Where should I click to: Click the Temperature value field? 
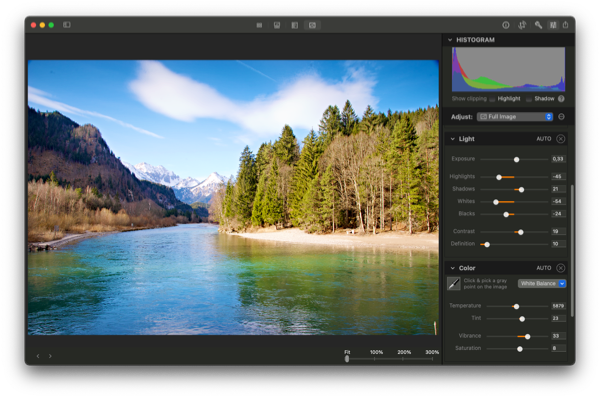click(558, 306)
